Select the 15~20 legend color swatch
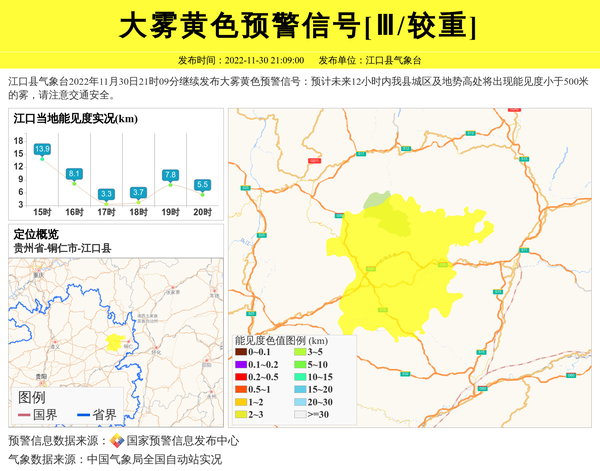 (300, 389)
